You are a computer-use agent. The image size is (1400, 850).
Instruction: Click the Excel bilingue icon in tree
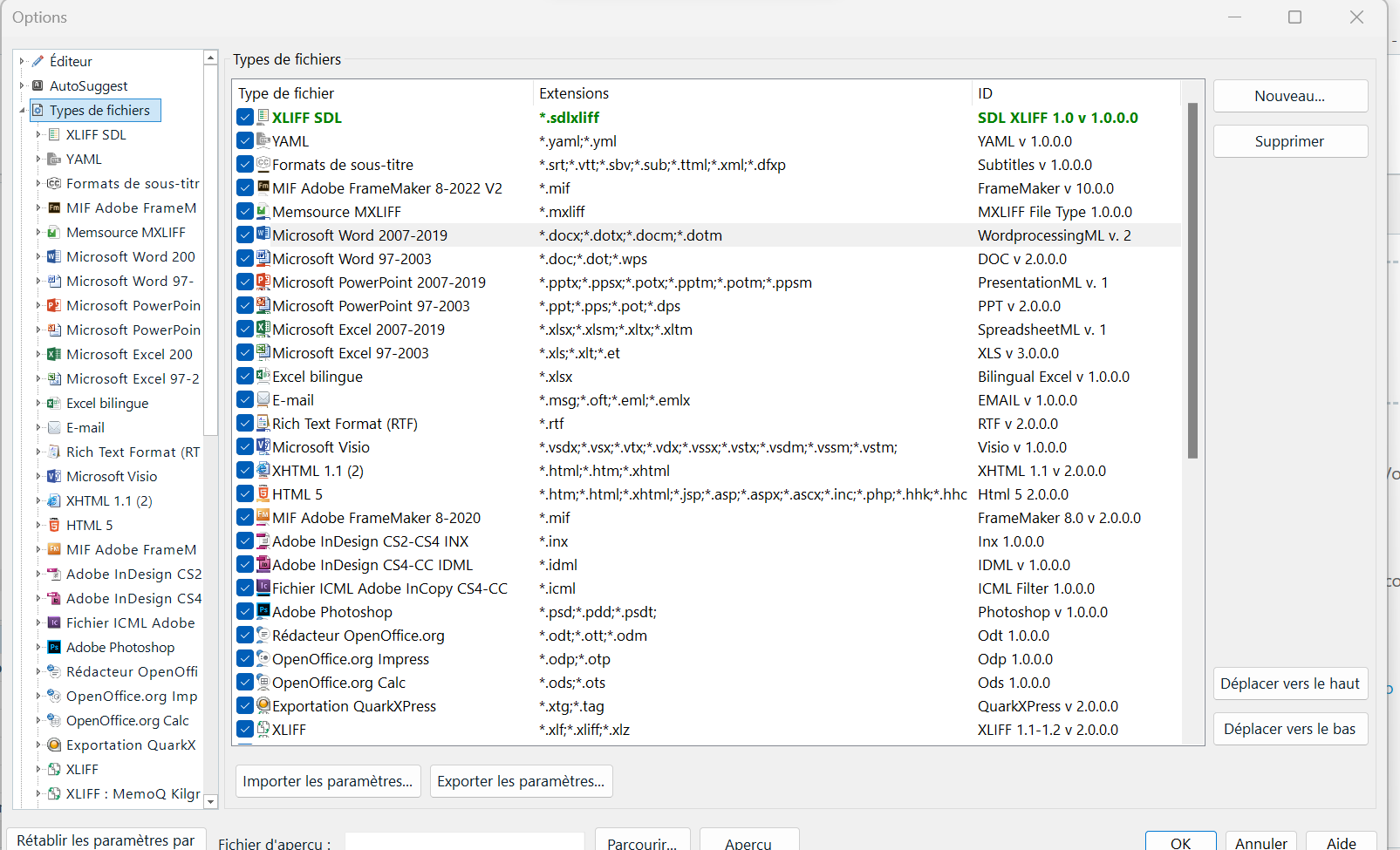tap(54, 403)
